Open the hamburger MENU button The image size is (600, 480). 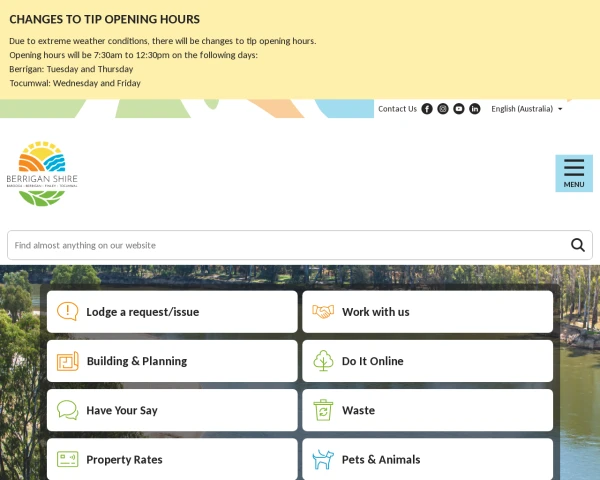(x=574, y=173)
